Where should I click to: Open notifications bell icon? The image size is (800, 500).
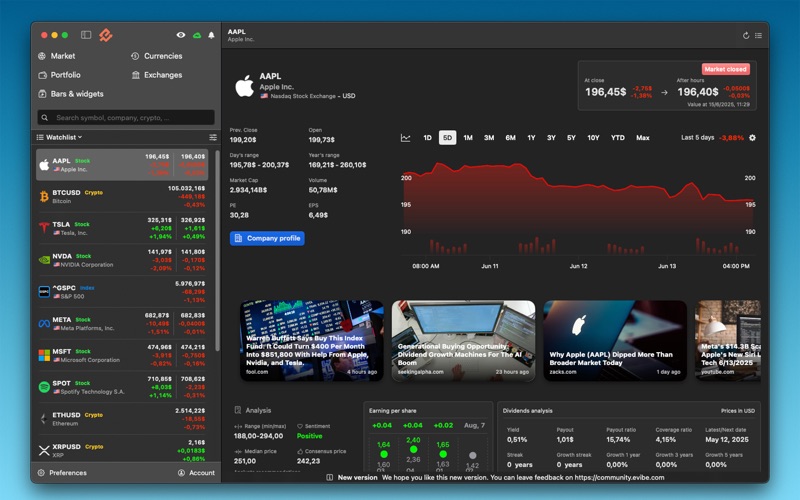[x=211, y=35]
